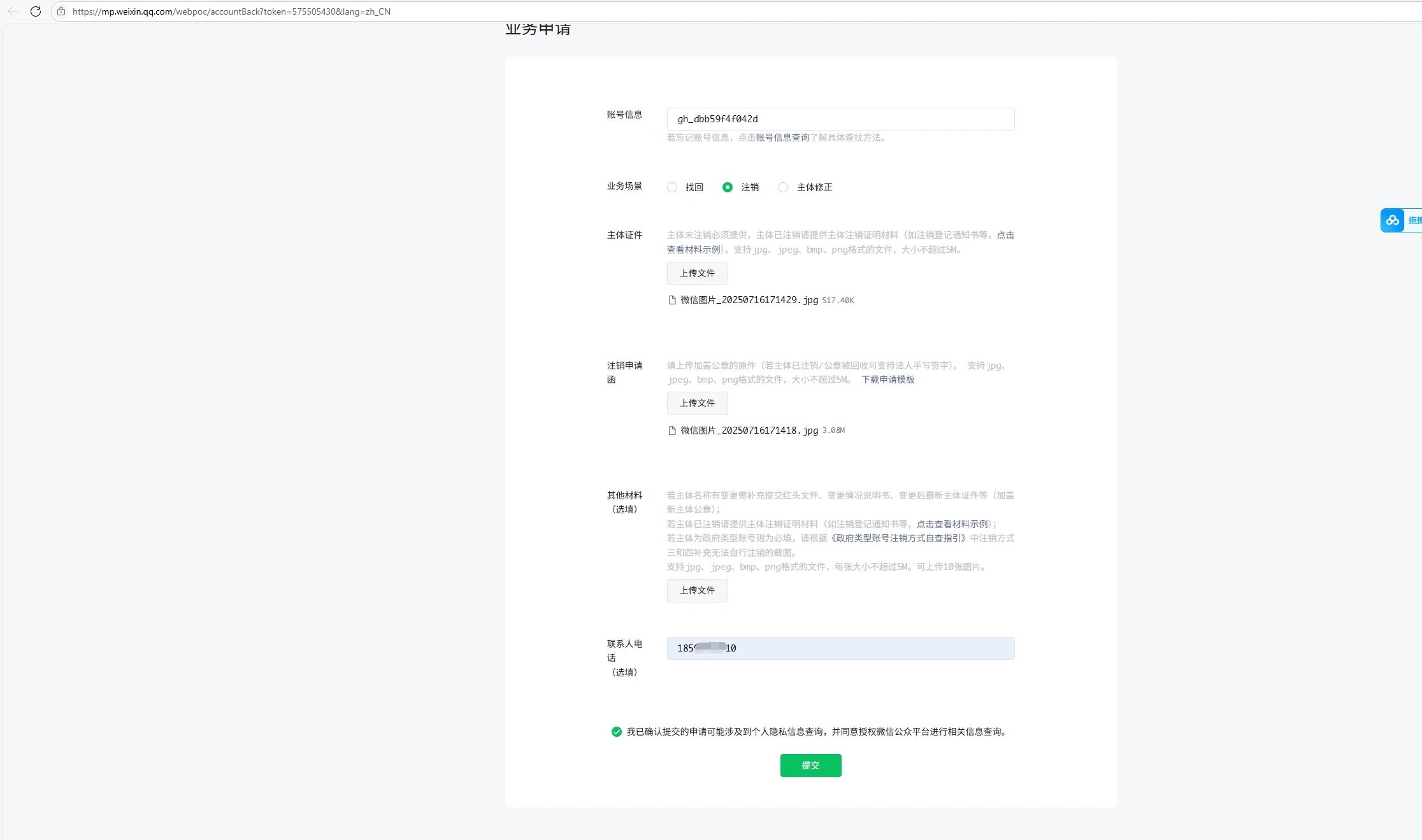Image resolution: width=1422 pixels, height=840 pixels.
Task: Reload the page with refresh icon
Action: pos(36,11)
